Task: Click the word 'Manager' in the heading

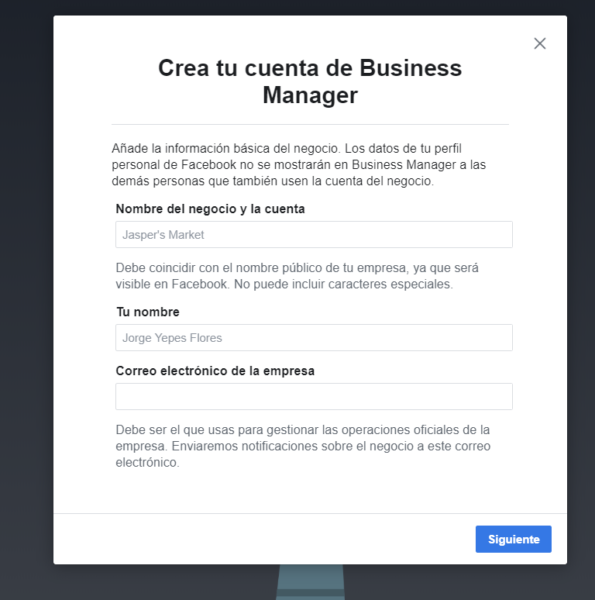Action: (x=310, y=95)
